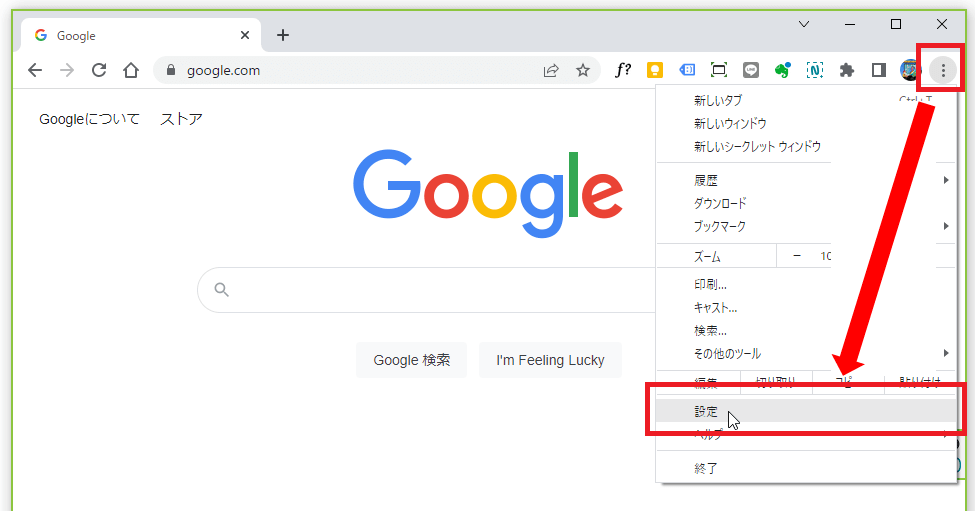975x511 pixels.
Task: Select 設定 from the Chrome menu
Action: coord(706,411)
